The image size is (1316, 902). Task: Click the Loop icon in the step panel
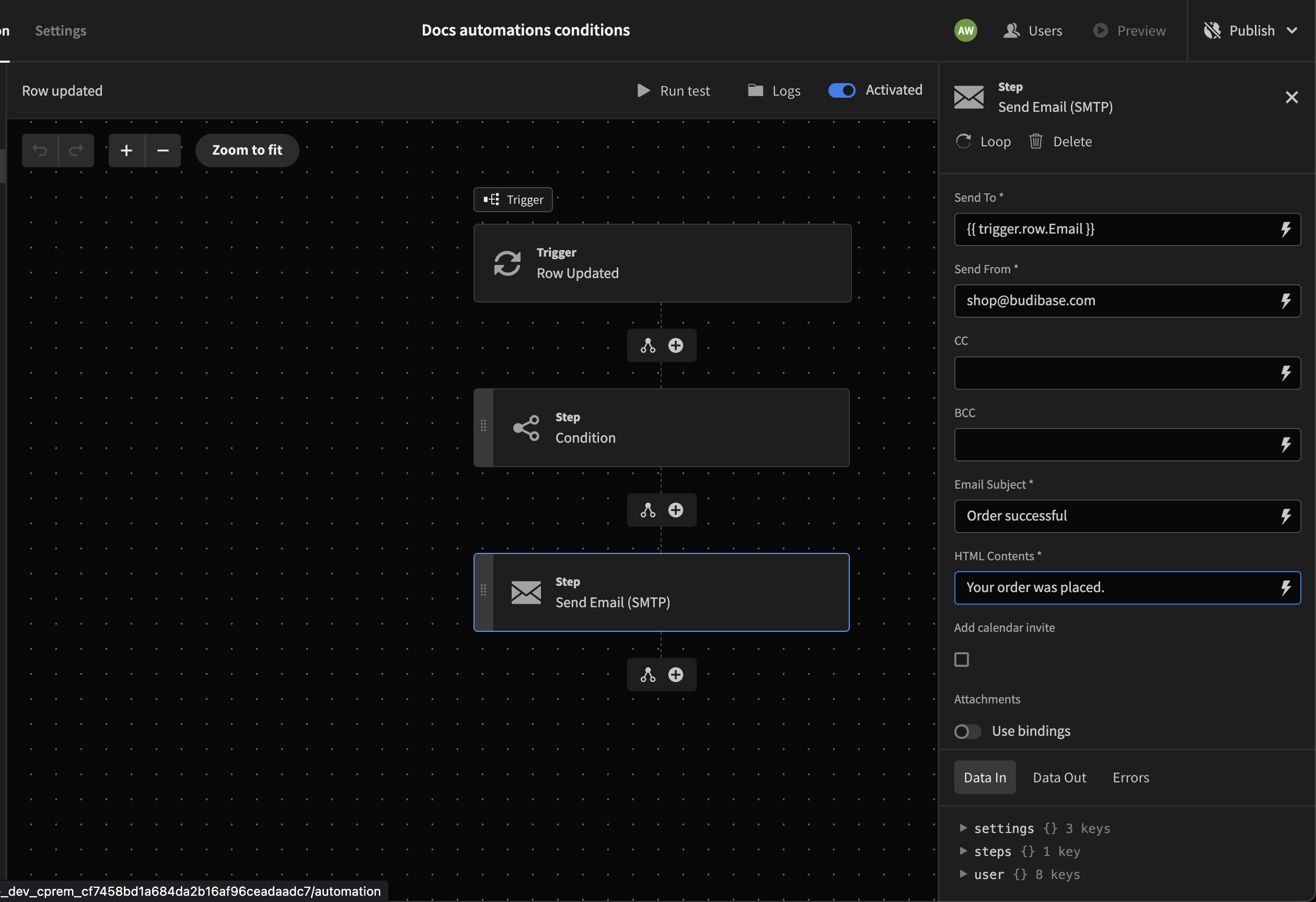(964, 142)
